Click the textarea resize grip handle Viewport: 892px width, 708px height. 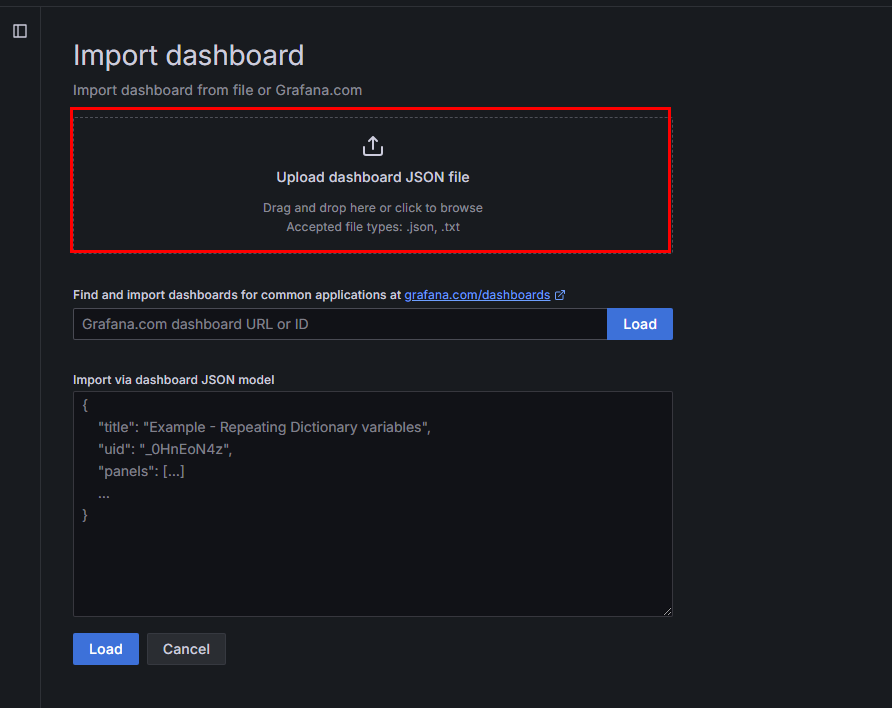pos(667,611)
